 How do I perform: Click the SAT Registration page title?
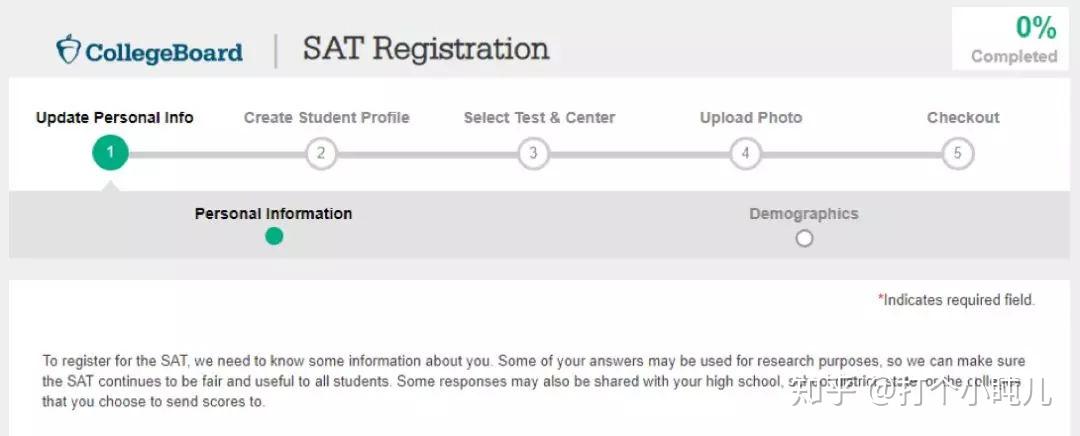[x=426, y=48]
